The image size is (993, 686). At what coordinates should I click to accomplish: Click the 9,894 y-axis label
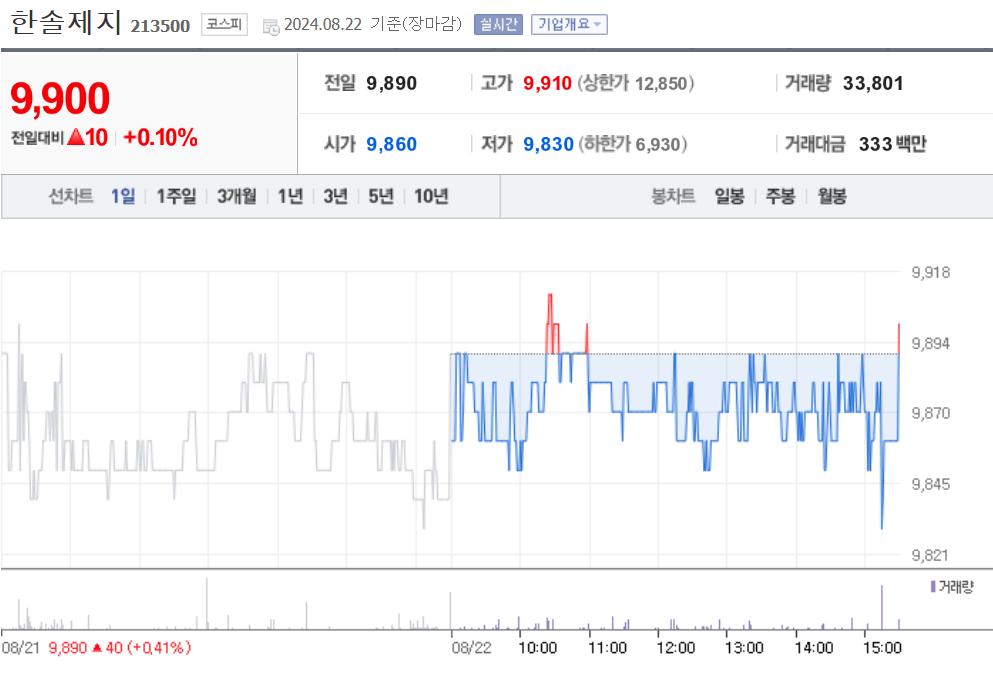[x=930, y=343]
